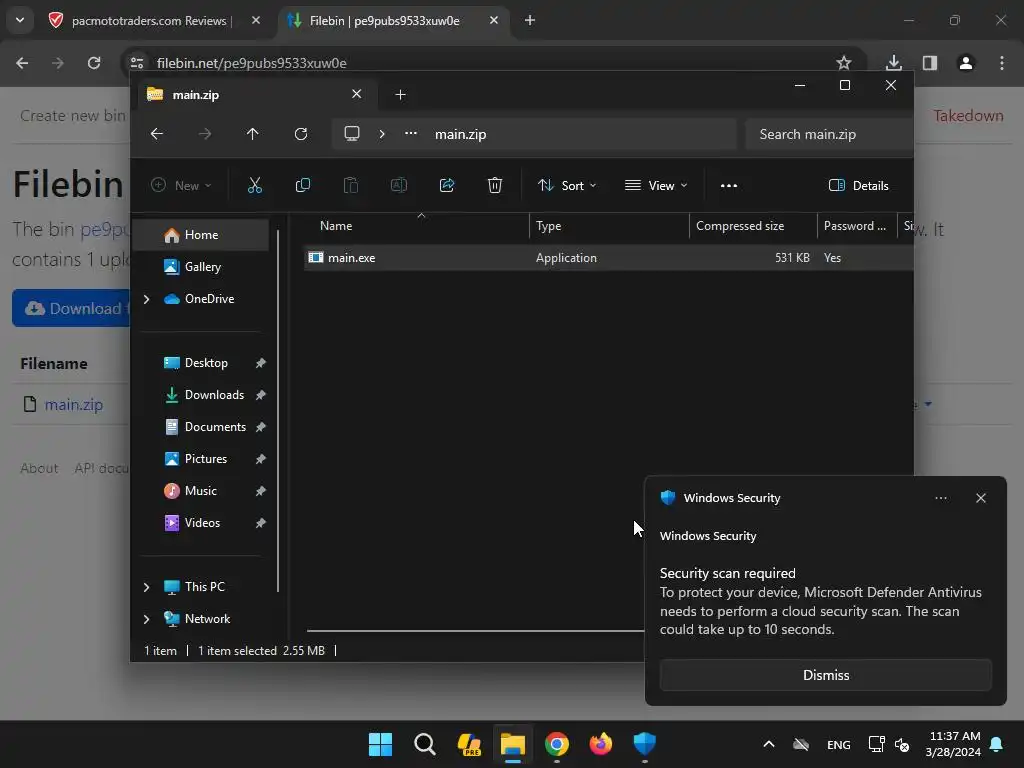The width and height of the screenshot is (1024, 768).
Task: Open Windows Security shield in taskbar
Action: point(645,744)
